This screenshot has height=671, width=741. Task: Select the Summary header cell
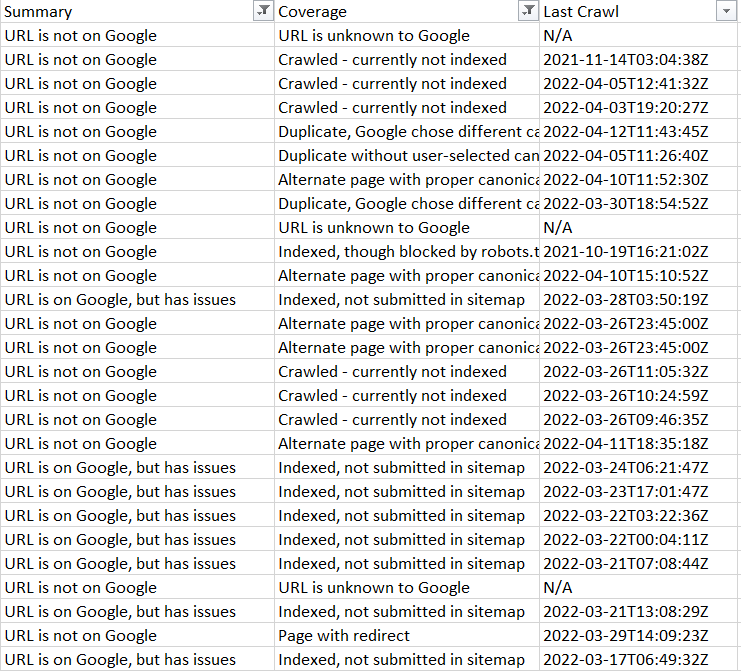(137, 11)
